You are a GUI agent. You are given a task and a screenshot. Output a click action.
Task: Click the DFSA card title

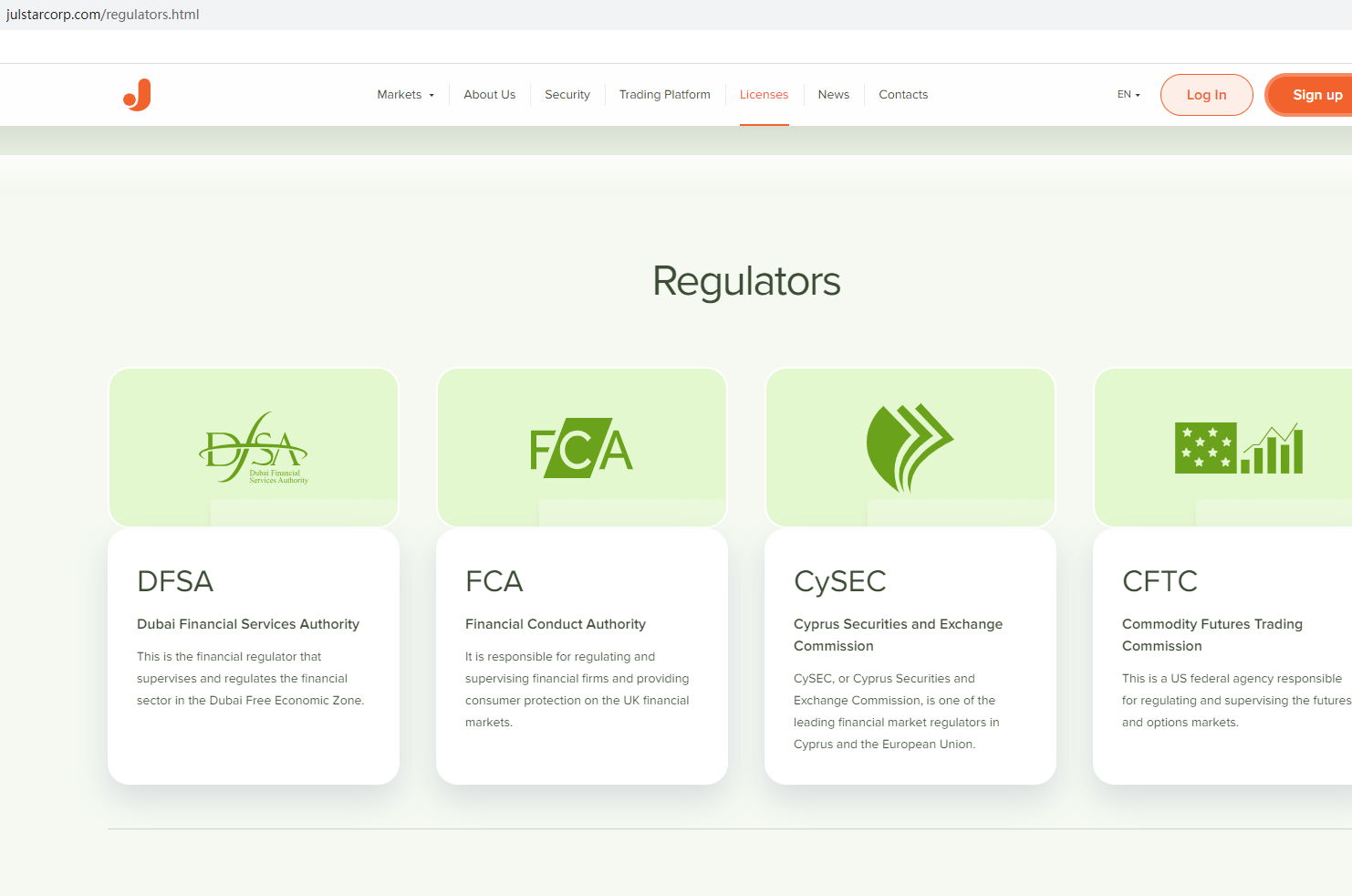[175, 581]
